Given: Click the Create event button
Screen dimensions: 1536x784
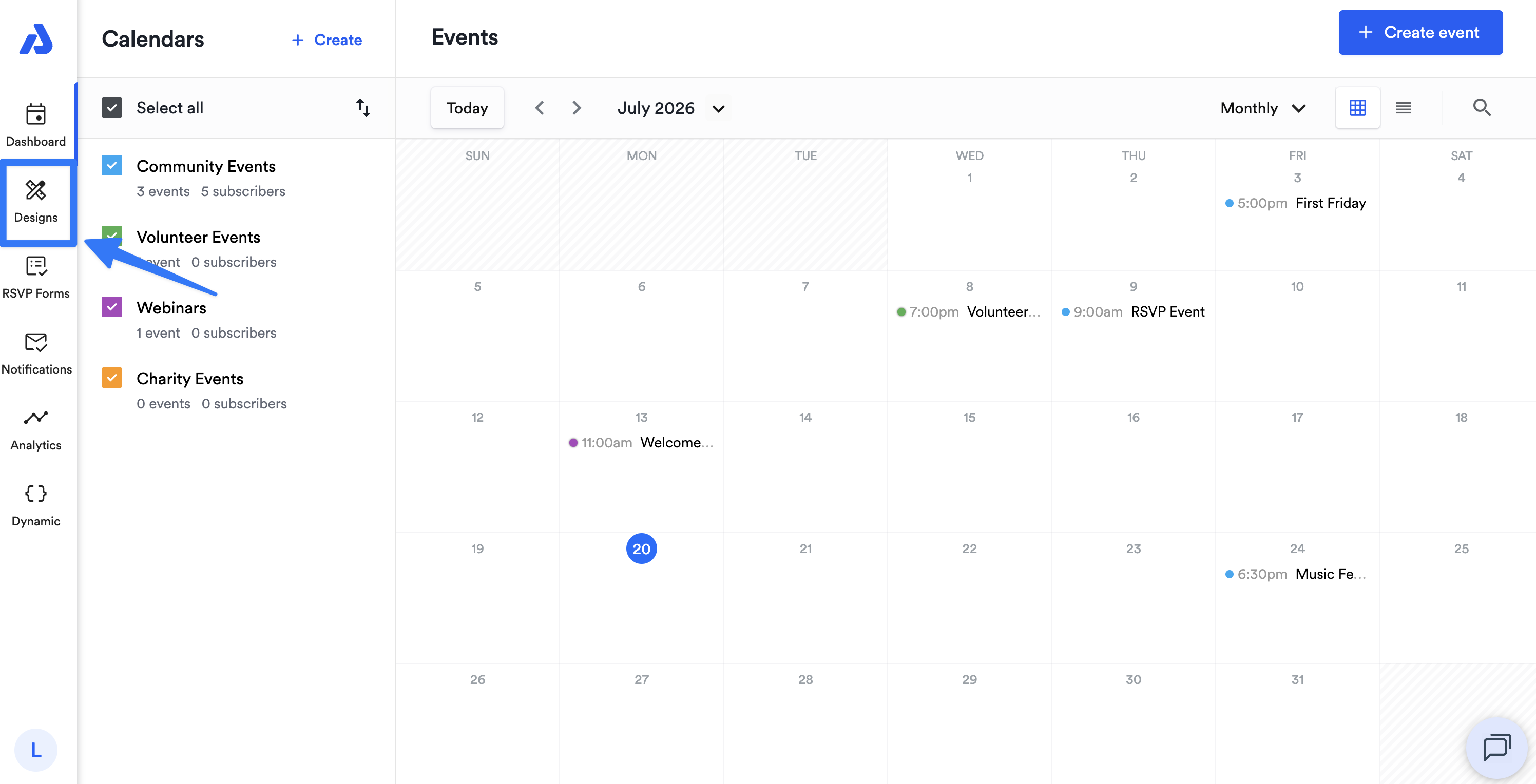Looking at the screenshot, I should pyautogui.click(x=1420, y=33).
